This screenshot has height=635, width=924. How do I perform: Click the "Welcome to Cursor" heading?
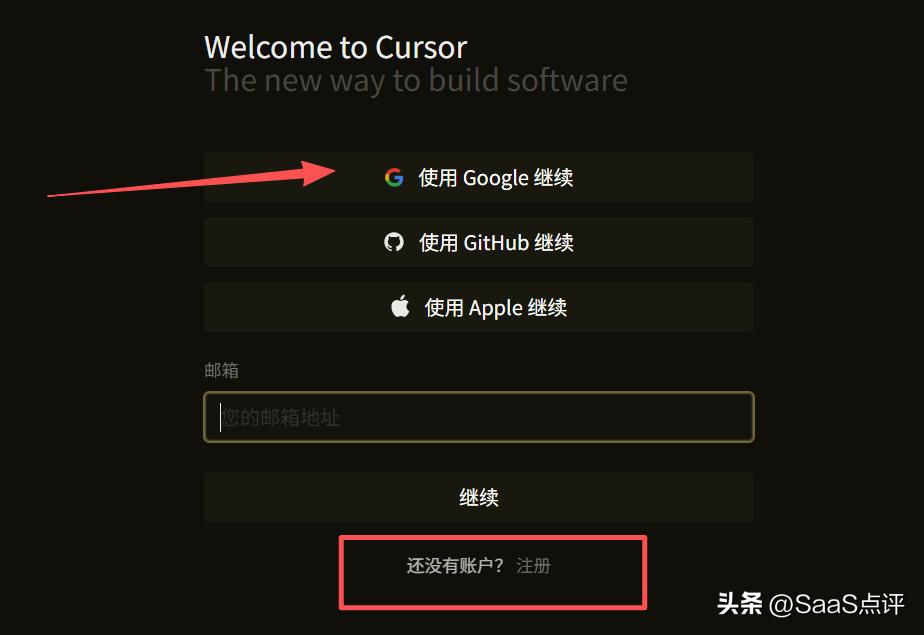[x=335, y=47]
